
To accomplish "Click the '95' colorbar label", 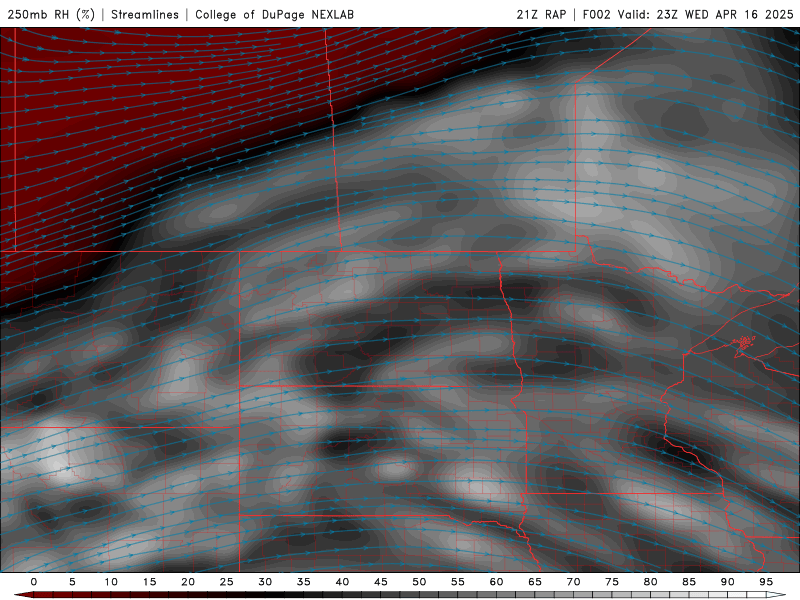I will tap(766, 582).
